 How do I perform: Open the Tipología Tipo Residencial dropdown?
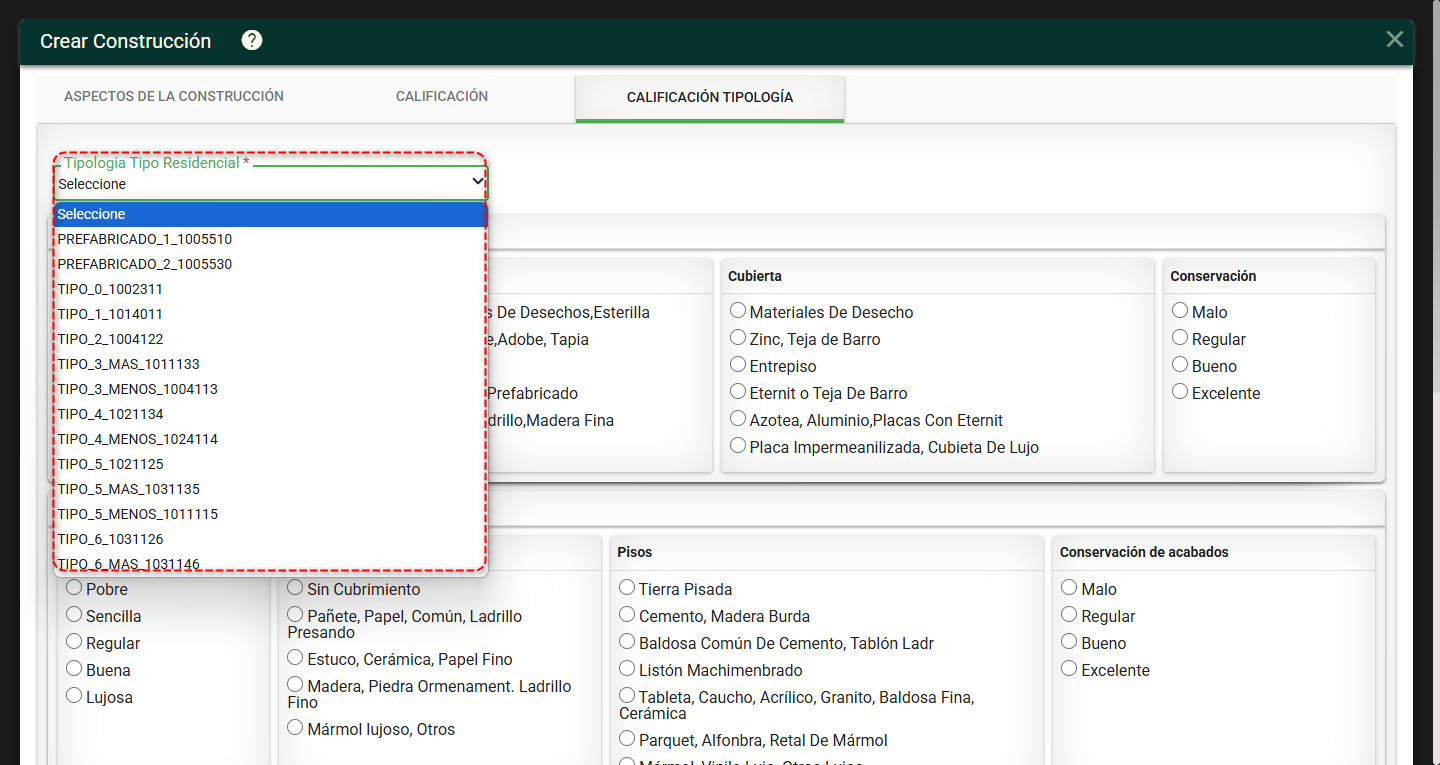[270, 183]
